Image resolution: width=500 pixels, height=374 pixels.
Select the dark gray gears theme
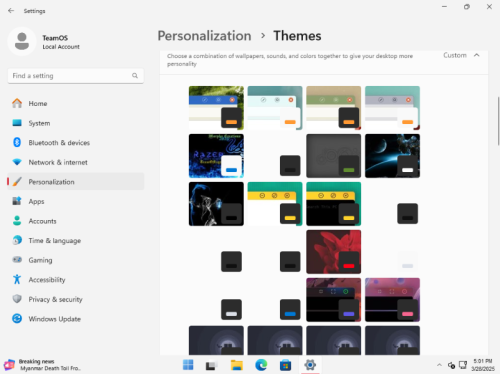click(333, 156)
